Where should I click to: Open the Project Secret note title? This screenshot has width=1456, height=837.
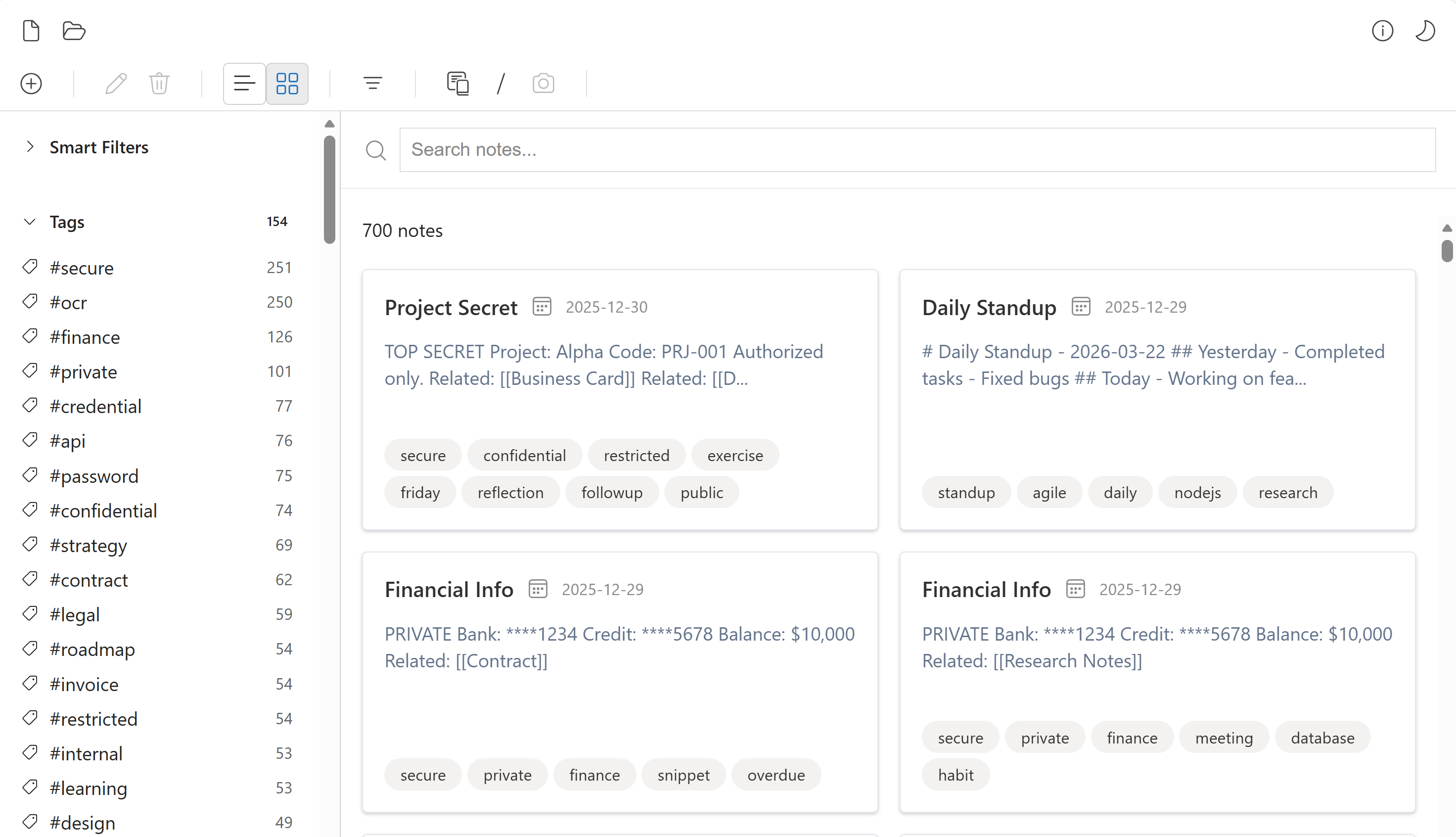[x=451, y=308]
